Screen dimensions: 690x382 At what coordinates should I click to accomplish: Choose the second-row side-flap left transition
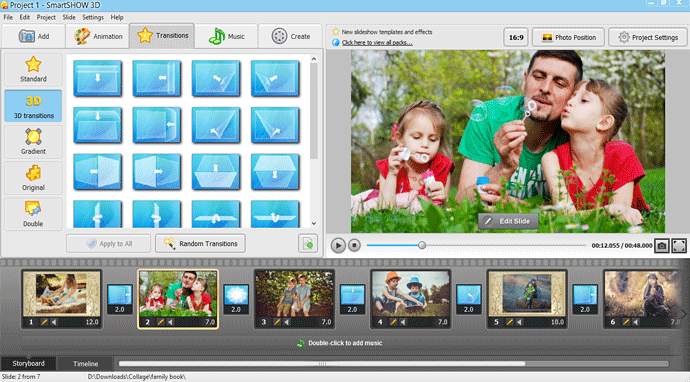tap(157, 125)
